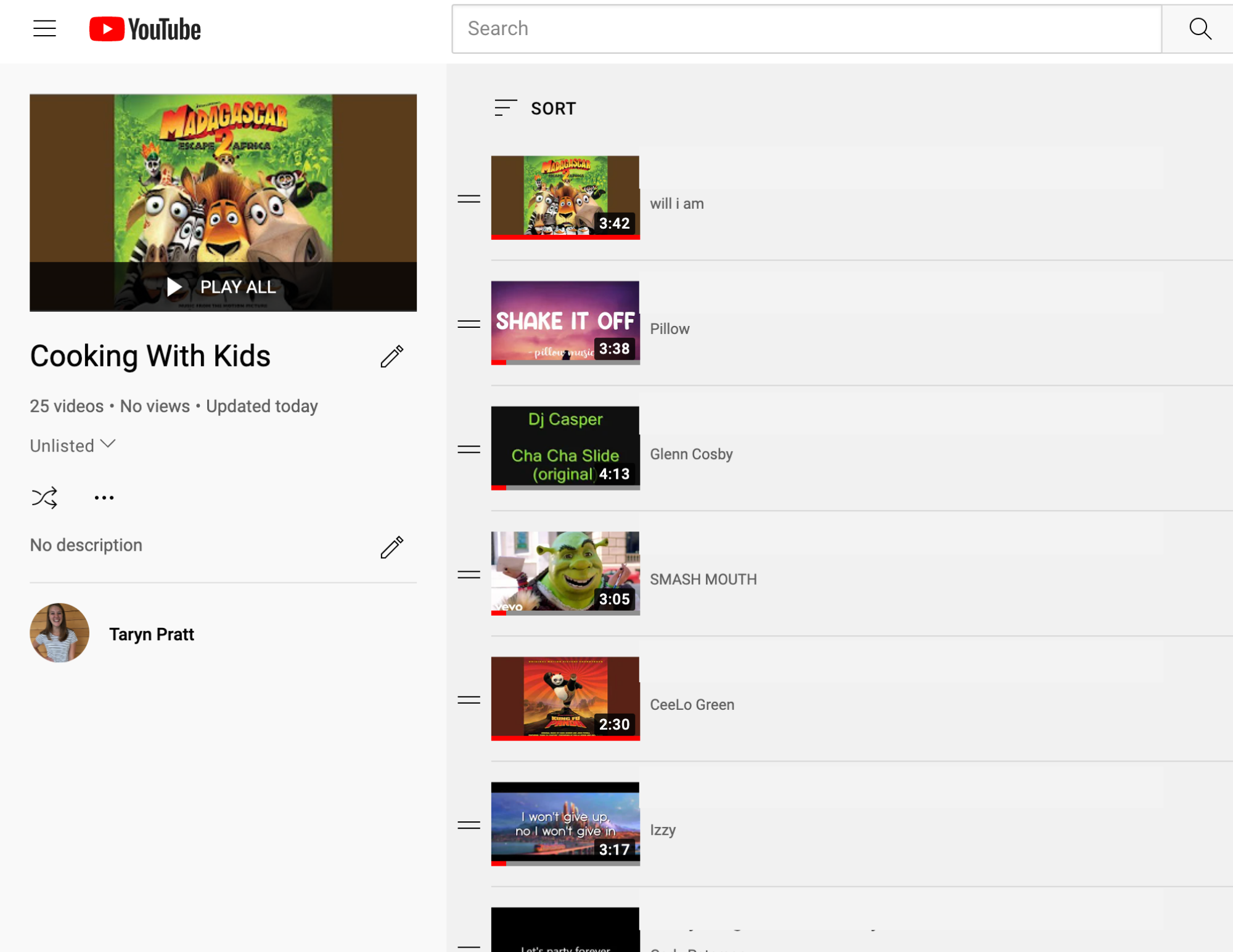Open the Shake It Off video thumbnail
Viewport: 1233px width, 952px height.
[x=565, y=322]
